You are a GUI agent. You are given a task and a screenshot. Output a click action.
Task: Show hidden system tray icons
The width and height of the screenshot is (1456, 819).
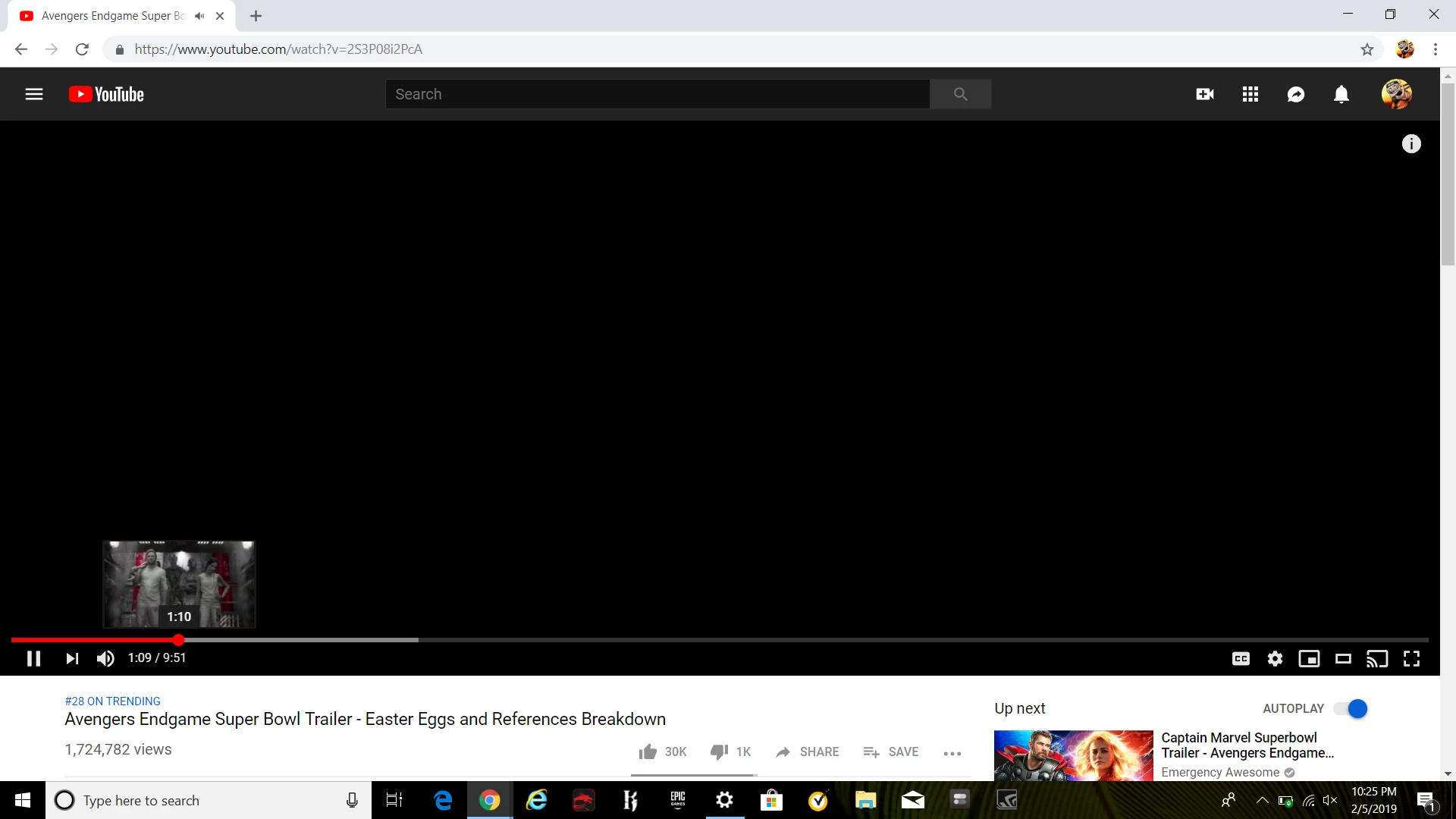[x=1262, y=800]
